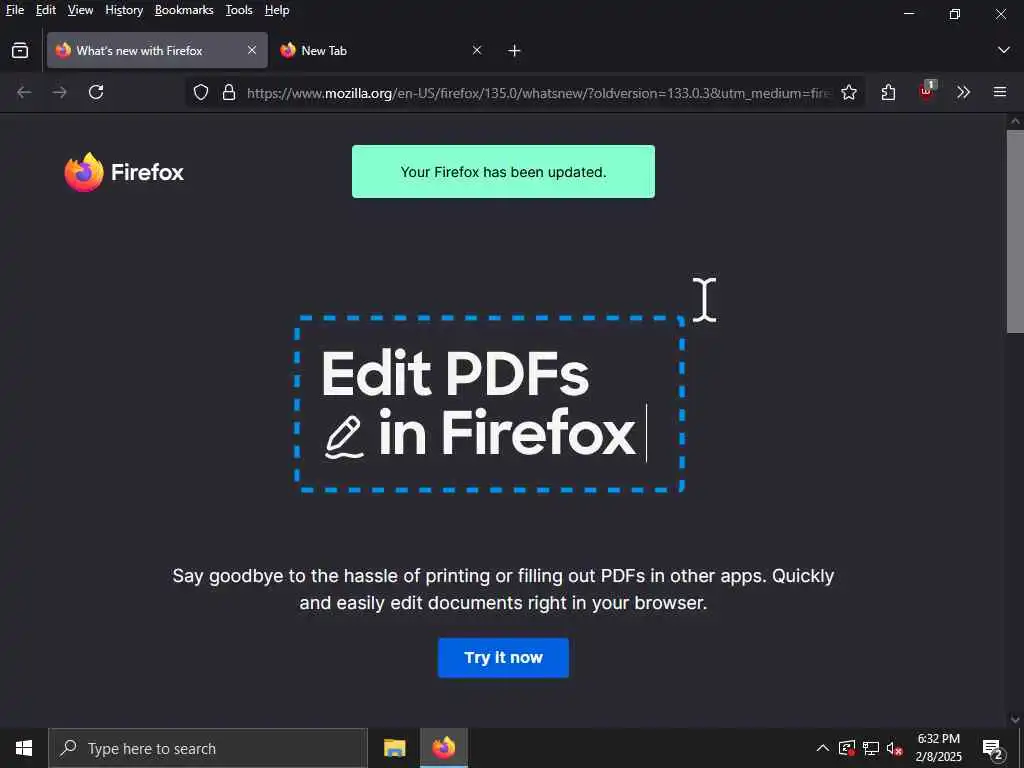Click the Try it now button
This screenshot has width=1024, height=768.
click(x=503, y=658)
